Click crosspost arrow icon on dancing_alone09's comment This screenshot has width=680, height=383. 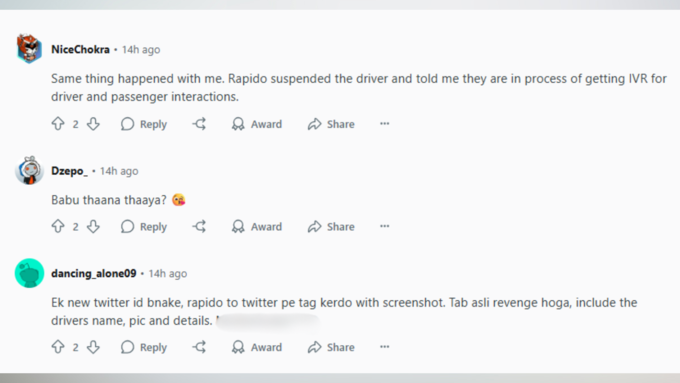[x=199, y=347]
